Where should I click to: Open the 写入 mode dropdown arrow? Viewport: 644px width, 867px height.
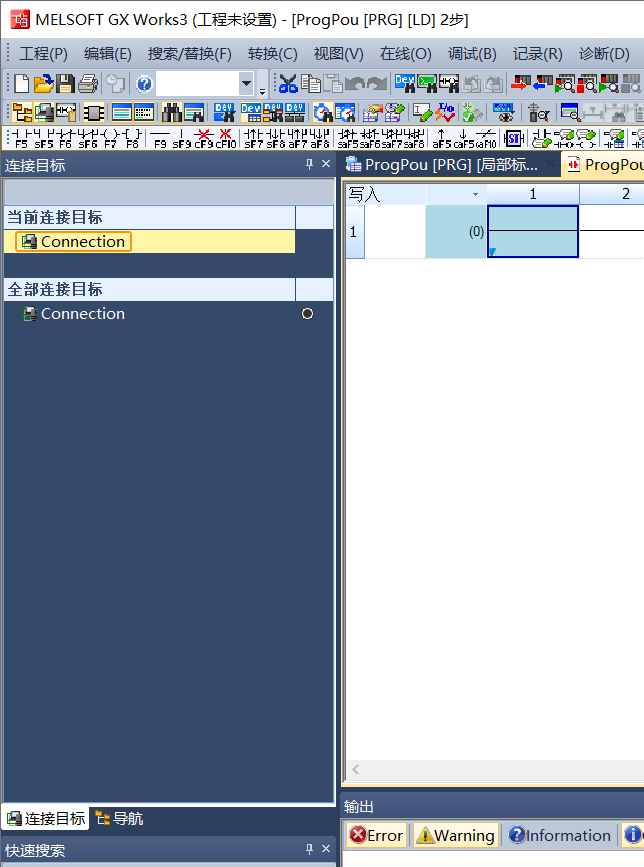pyautogui.click(x=475, y=195)
